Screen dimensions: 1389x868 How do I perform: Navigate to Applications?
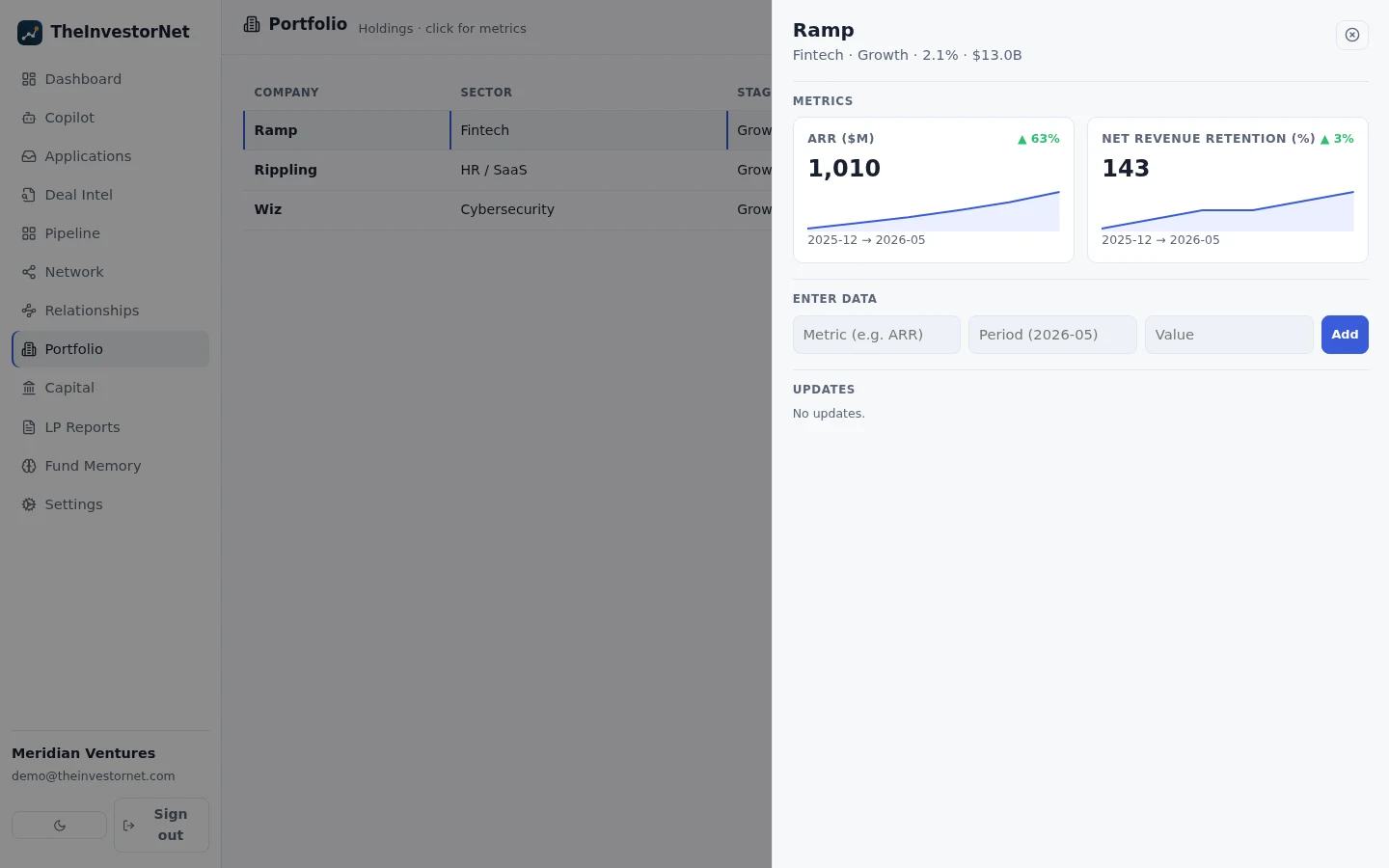click(x=110, y=156)
